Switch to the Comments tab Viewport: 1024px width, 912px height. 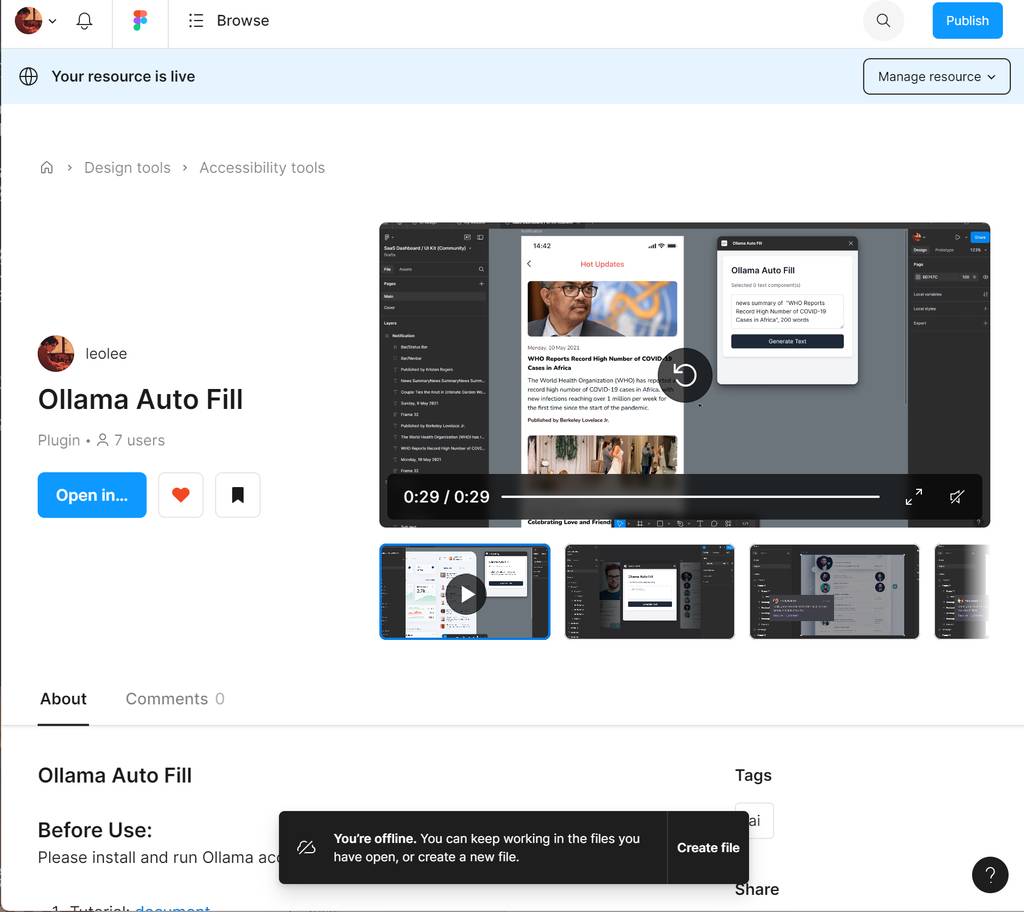(174, 699)
